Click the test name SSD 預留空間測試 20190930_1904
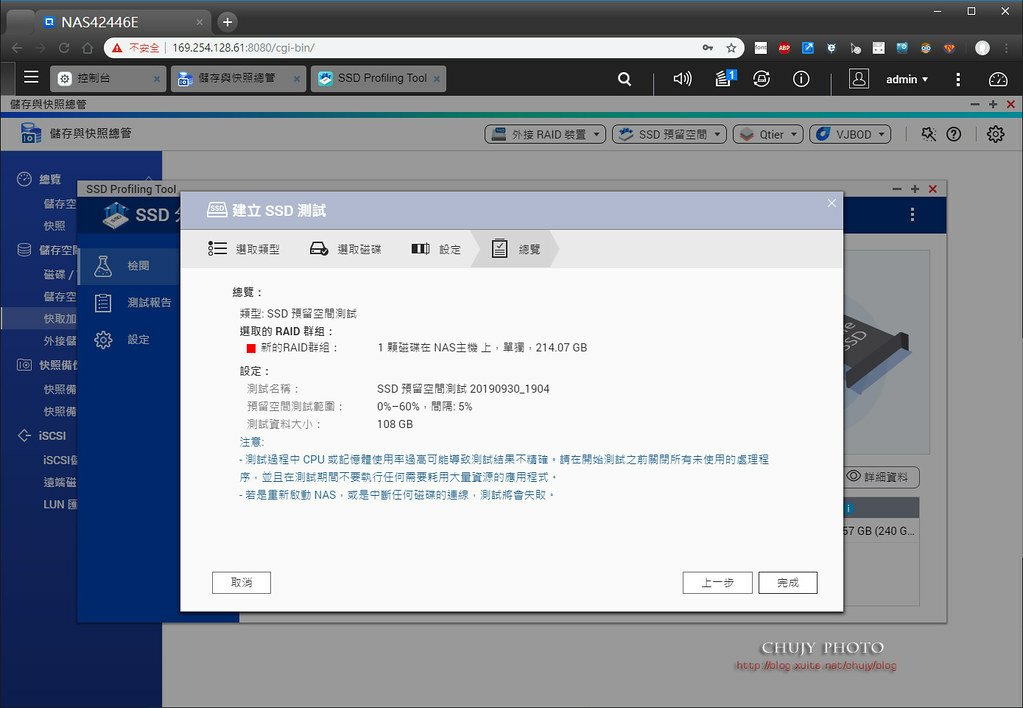The height and width of the screenshot is (708, 1023). point(463,389)
